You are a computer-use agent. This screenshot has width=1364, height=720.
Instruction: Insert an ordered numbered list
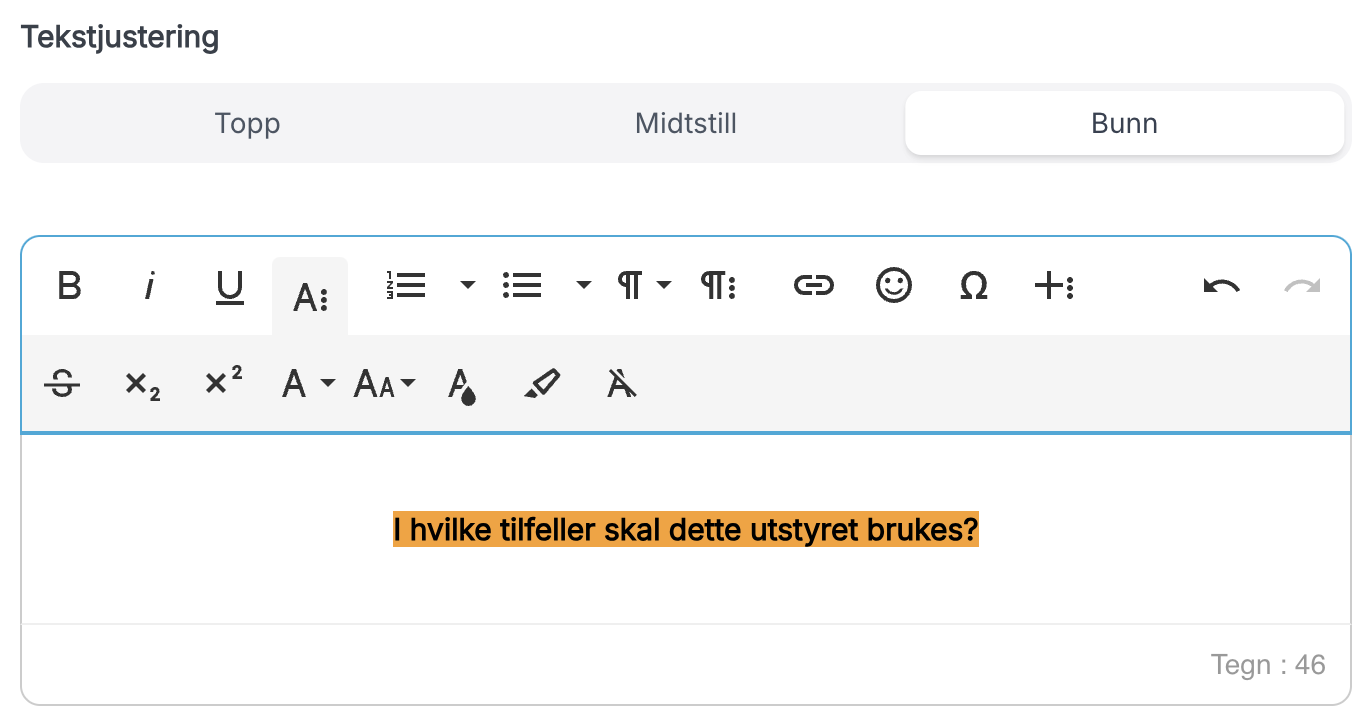(407, 286)
